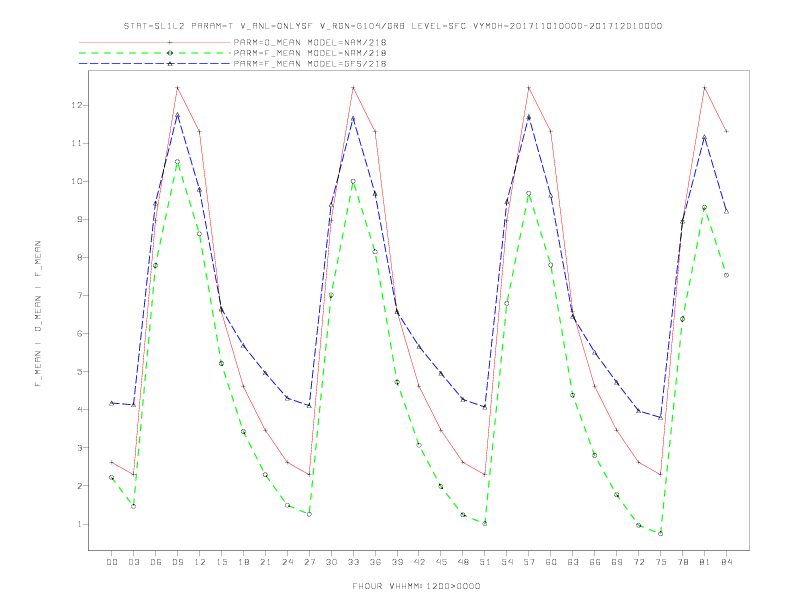Click the blue dashed line sample in legend
792x612 pixels.
[155, 64]
